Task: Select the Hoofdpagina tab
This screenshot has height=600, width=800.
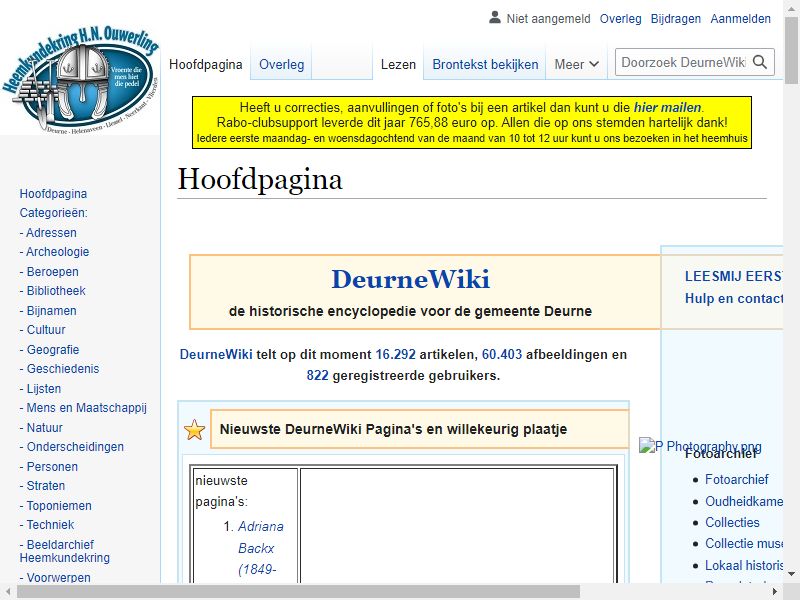Action: (206, 64)
